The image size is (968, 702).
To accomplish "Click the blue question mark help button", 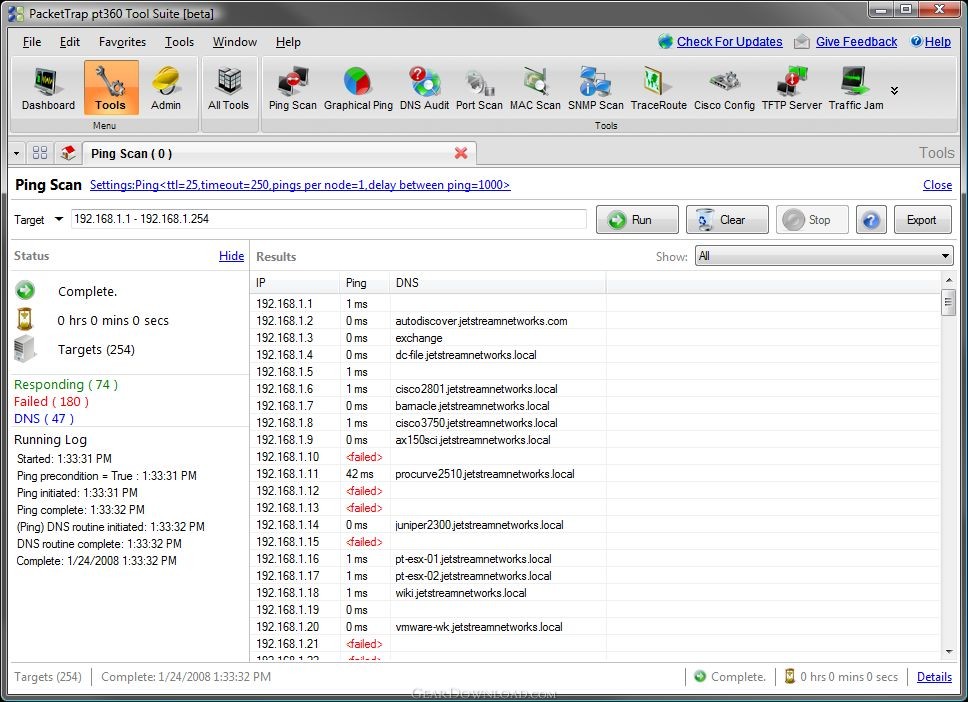I will click(x=871, y=220).
